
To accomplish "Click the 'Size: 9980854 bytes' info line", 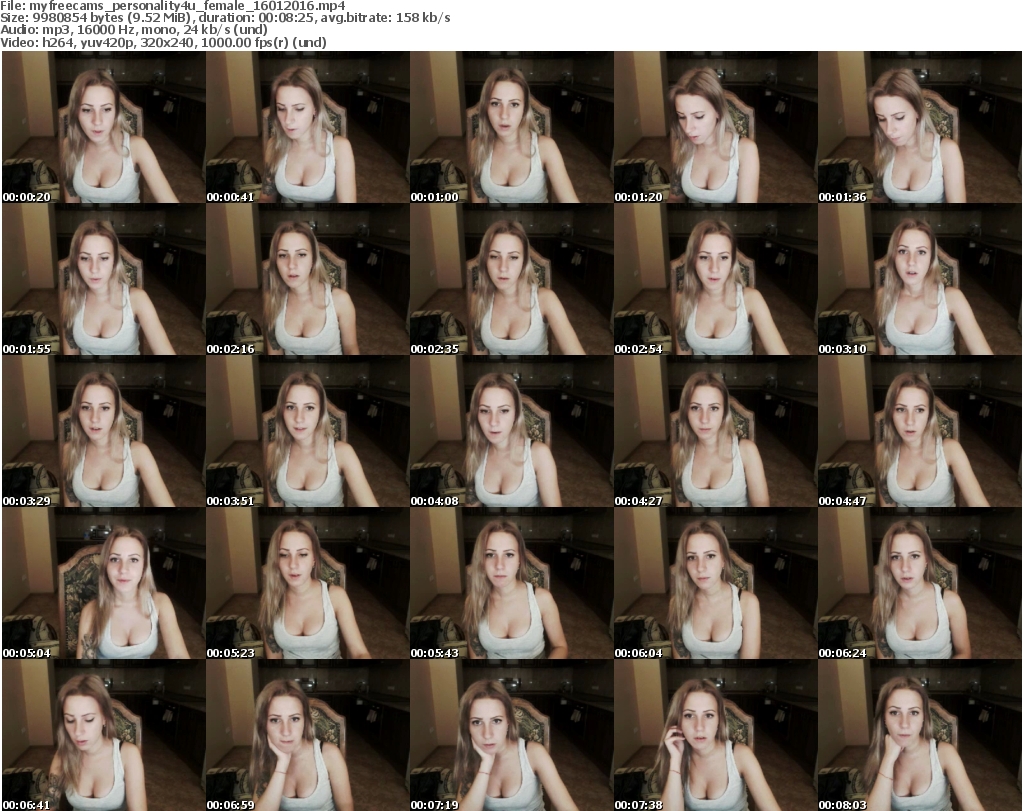I will (225, 18).
